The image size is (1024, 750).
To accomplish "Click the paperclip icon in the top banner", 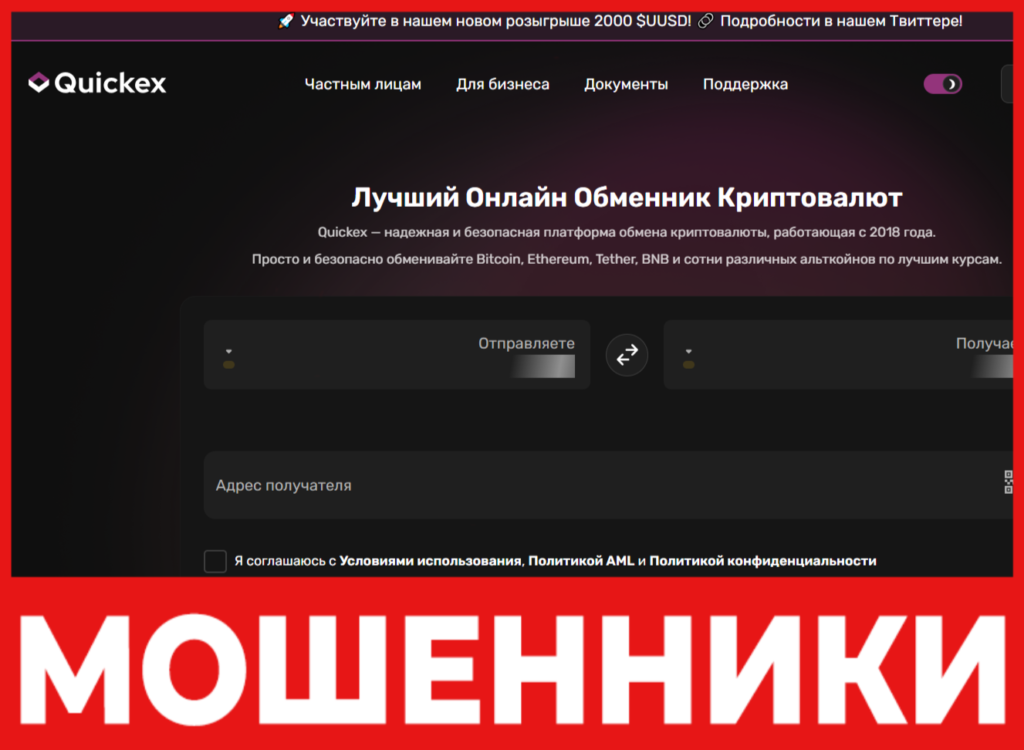I will click(x=707, y=19).
